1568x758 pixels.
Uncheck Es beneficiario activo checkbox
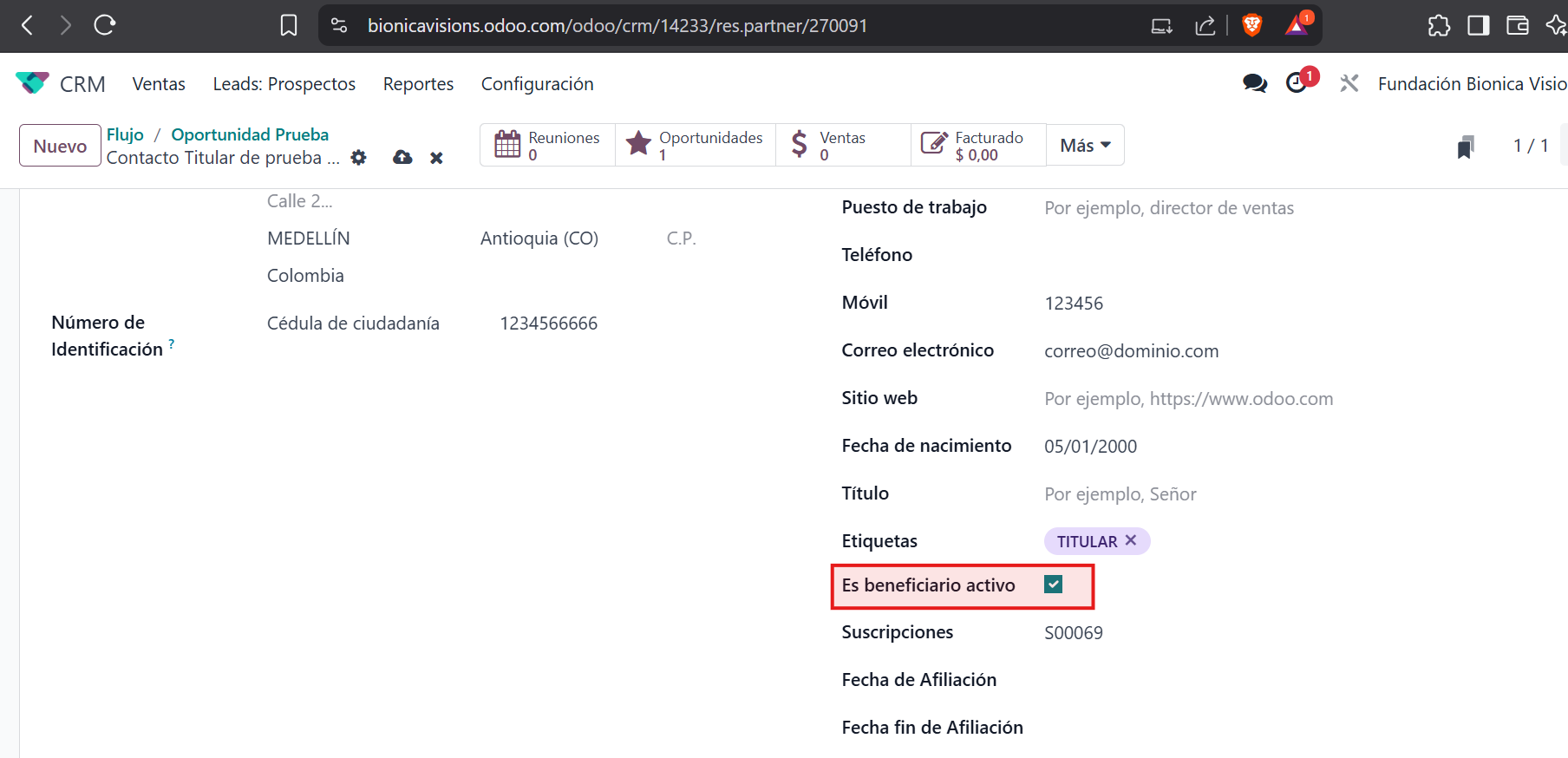point(1053,585)
